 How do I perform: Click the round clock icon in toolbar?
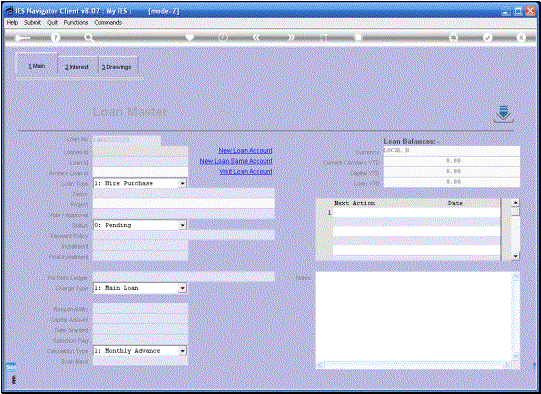pos(223,37)
